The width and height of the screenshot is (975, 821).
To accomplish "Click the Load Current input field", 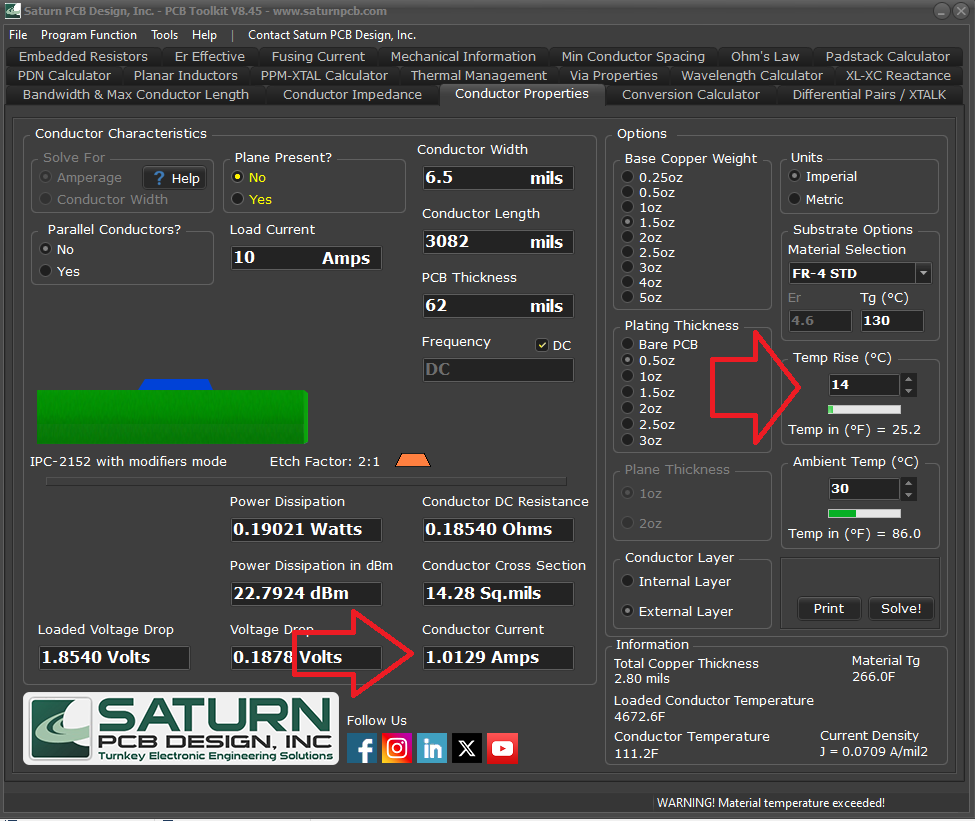I will tap(306, 257).
